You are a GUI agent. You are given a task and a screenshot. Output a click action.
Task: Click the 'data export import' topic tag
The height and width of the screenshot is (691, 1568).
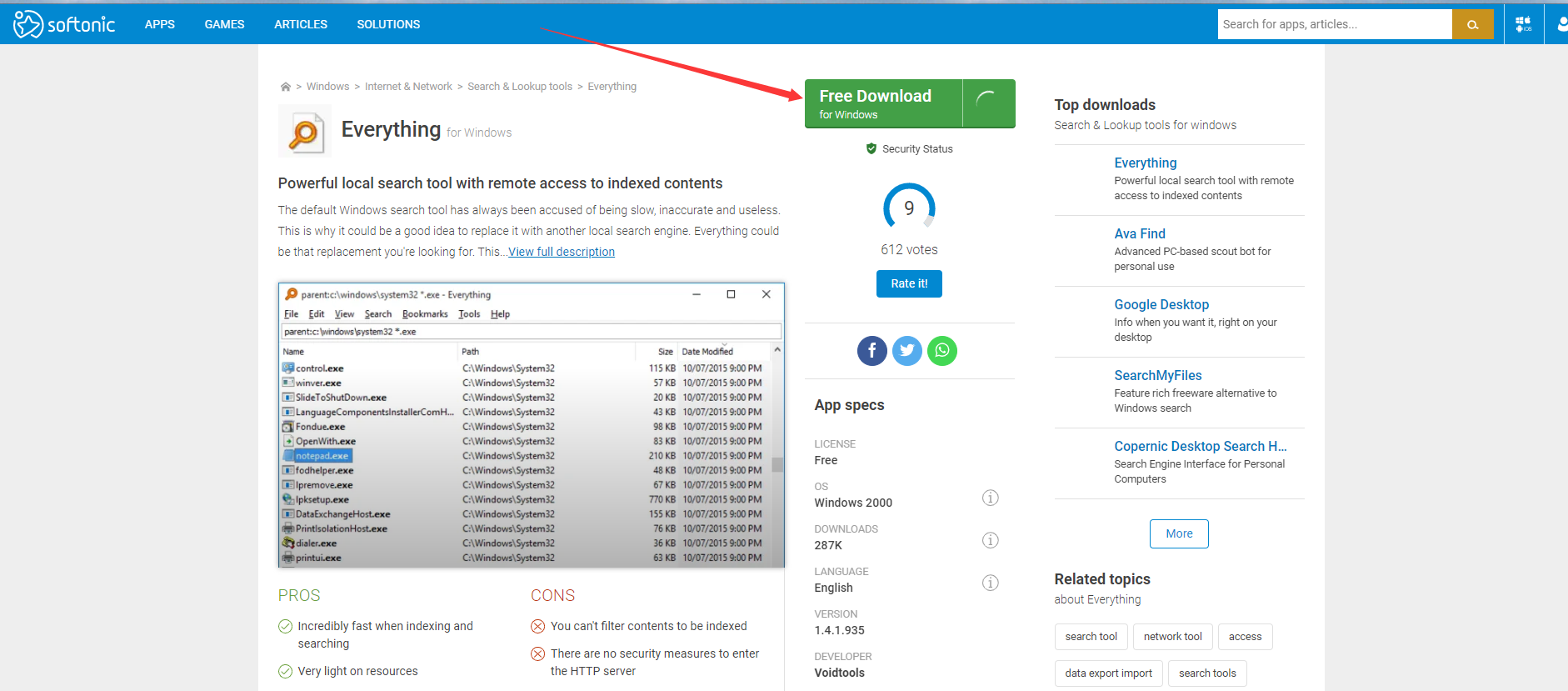(1109, 673)
